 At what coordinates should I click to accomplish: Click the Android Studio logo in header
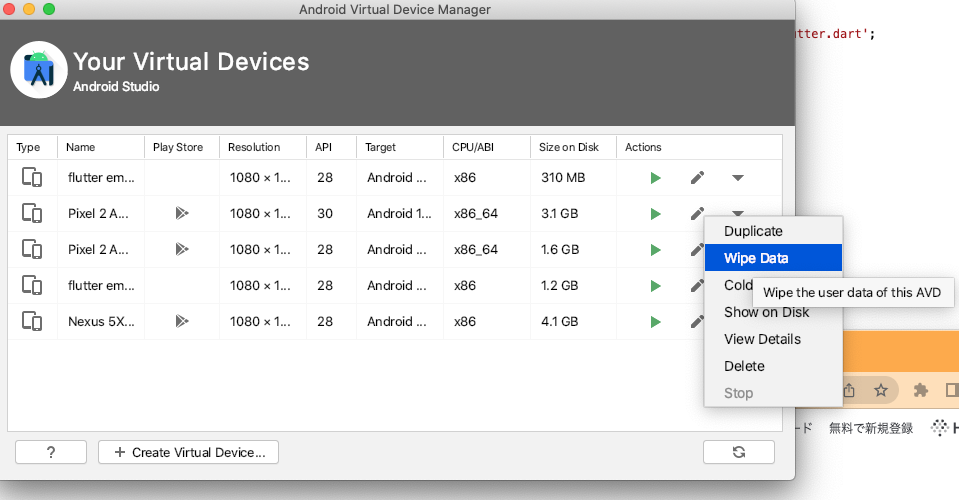point(39,70)
